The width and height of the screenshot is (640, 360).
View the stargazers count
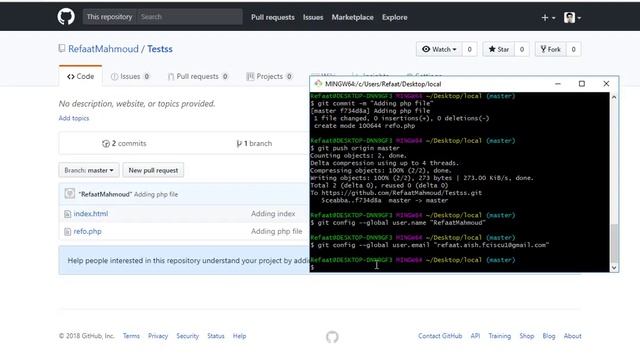(522, 49)
